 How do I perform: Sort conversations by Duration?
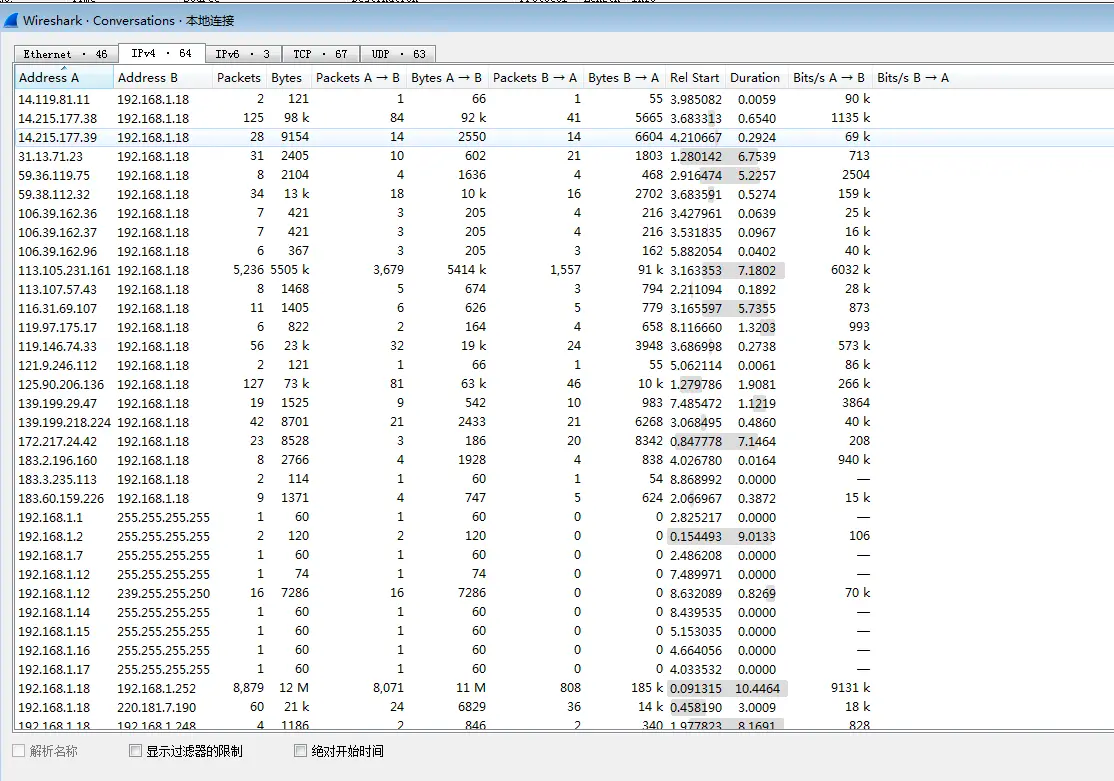(x=754, y=77)
